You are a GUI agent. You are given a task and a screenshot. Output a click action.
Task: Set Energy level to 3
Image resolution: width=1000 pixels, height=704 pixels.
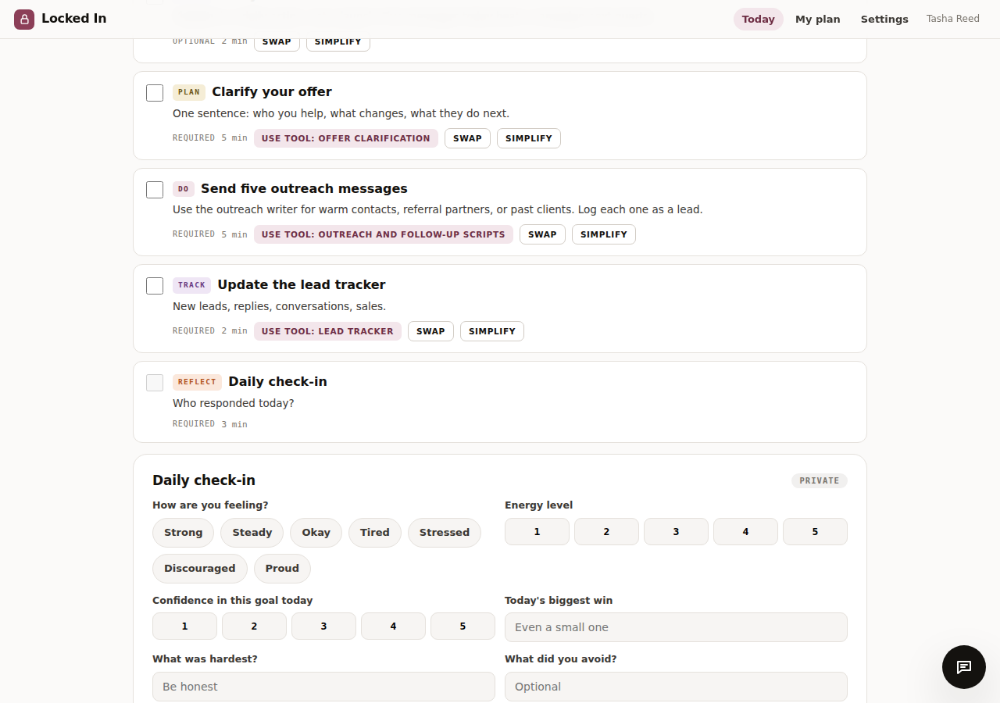(x=676, y=532)
